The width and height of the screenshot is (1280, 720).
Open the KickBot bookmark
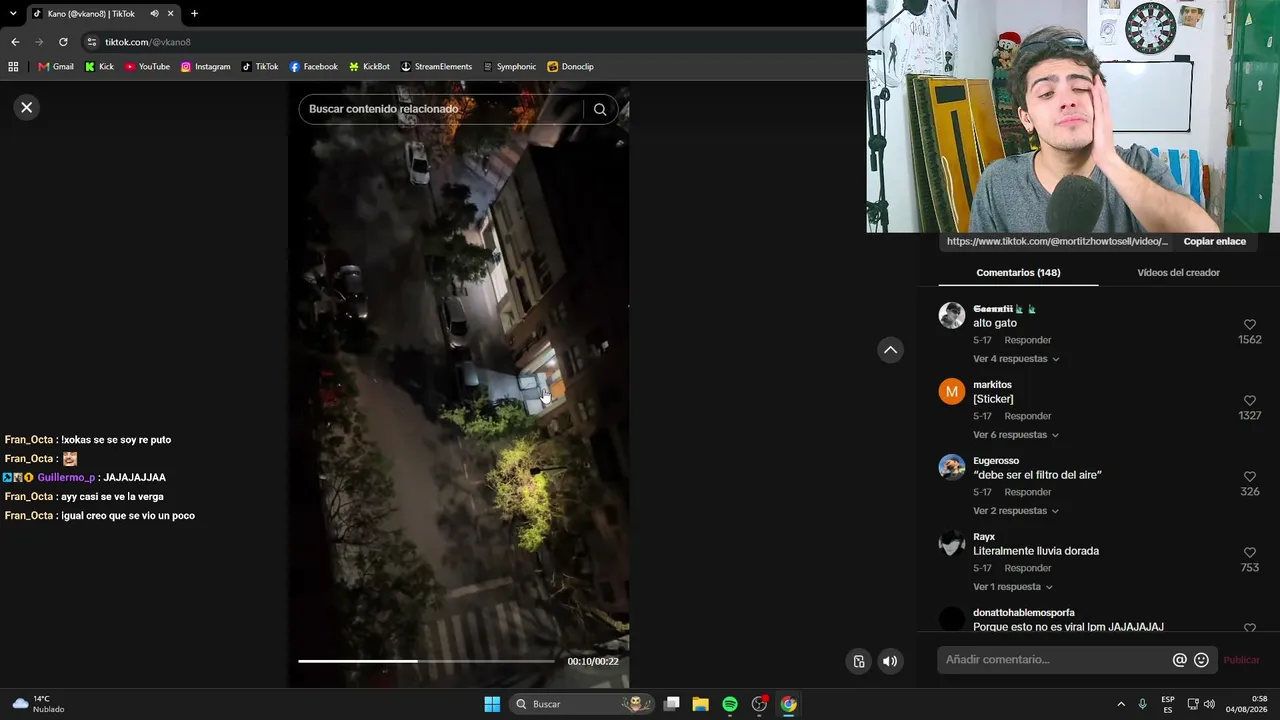coord(369,67)
